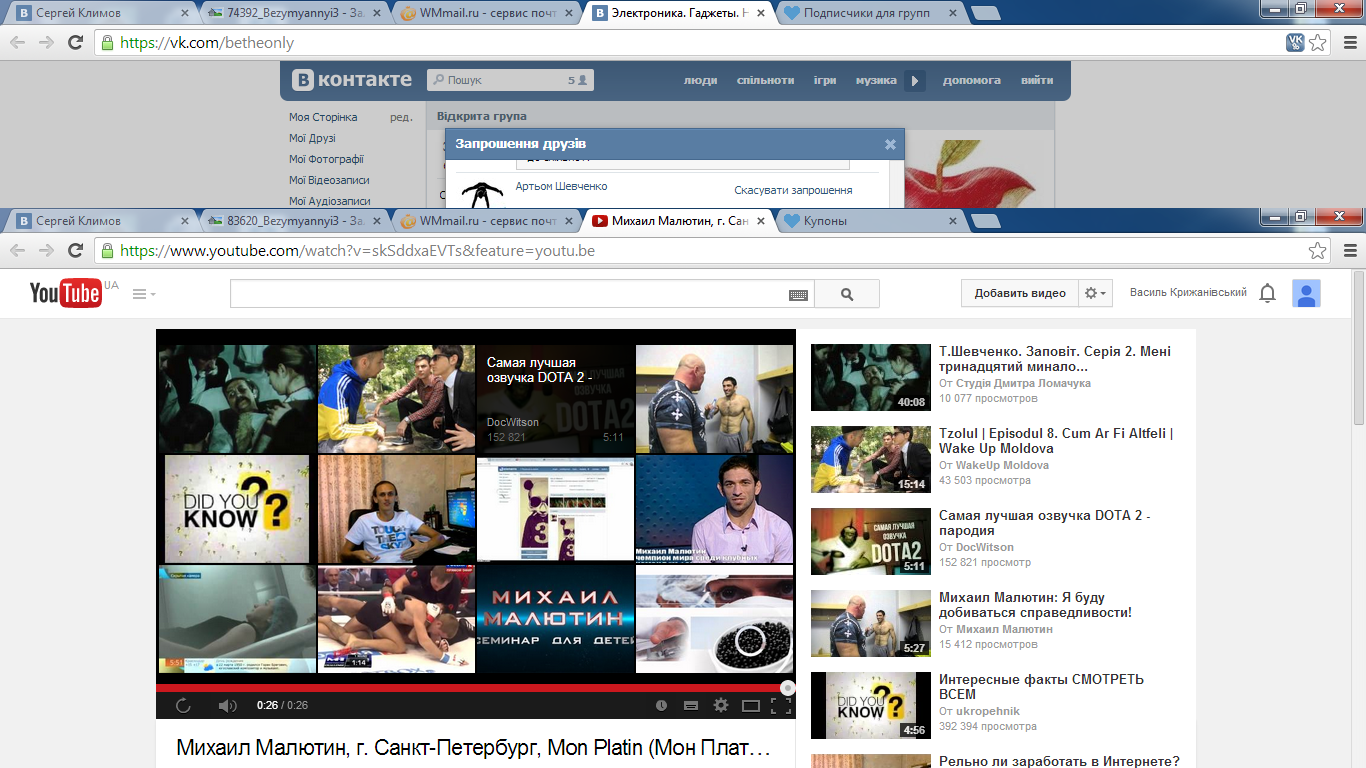Close the Запрошення друзів dialog
Image resolution: width=1366 pixels, height=768 pixels.
(890, 144)
